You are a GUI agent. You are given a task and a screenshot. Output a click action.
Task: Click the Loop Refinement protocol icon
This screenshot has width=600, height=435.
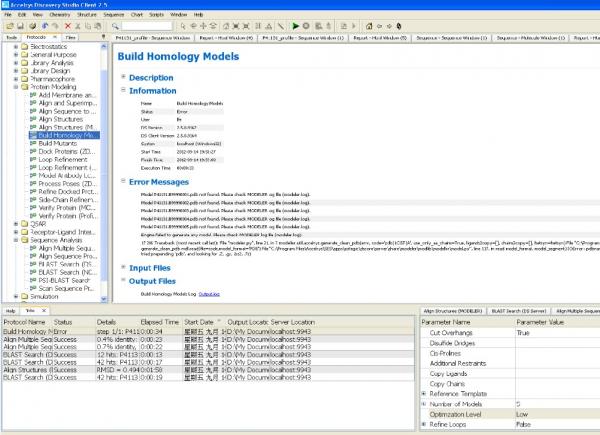tap(33, 160)
